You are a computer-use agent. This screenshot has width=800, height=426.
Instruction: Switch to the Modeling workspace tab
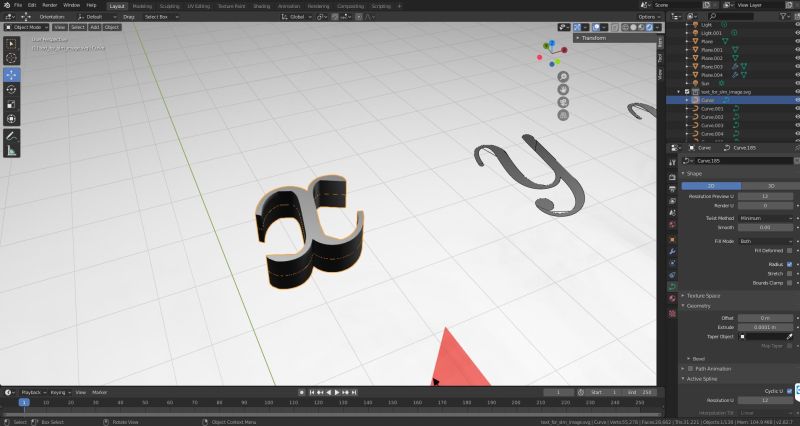(142, 6)
